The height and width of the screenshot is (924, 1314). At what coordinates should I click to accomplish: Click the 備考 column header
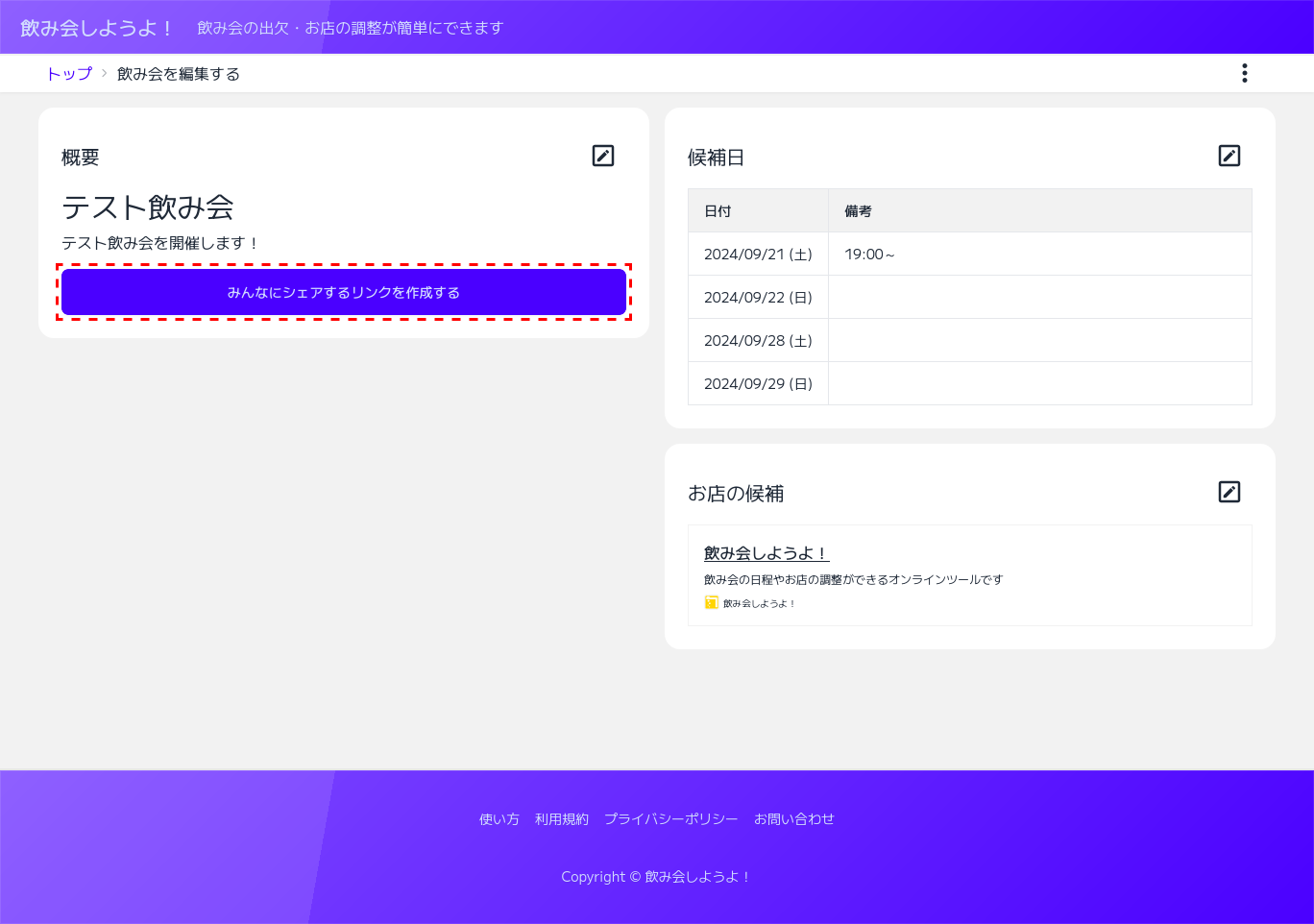pyautogui.click(x=1040, y=210)
